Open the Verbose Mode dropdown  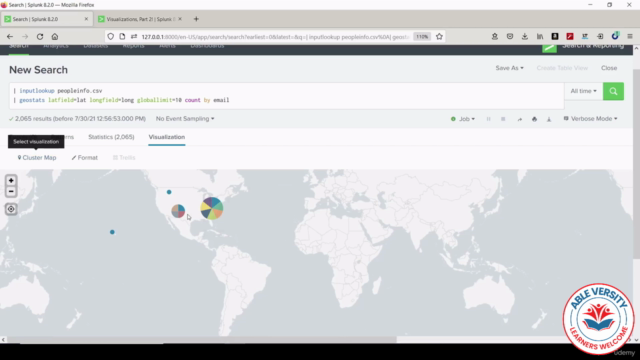tap(591, 119)
